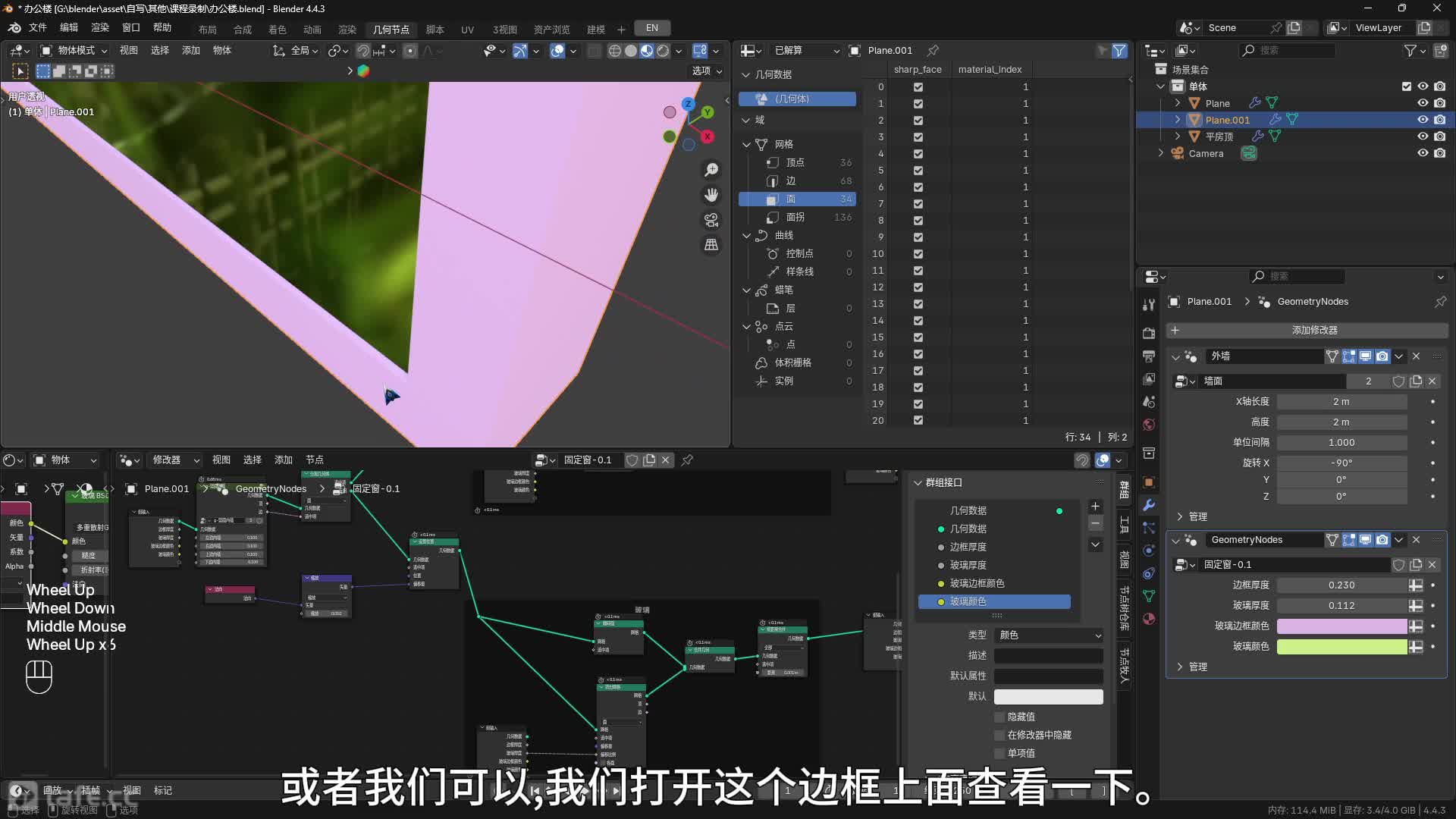
Task: Remove the 外墙 modifier with X
Action: [1416, 356]
